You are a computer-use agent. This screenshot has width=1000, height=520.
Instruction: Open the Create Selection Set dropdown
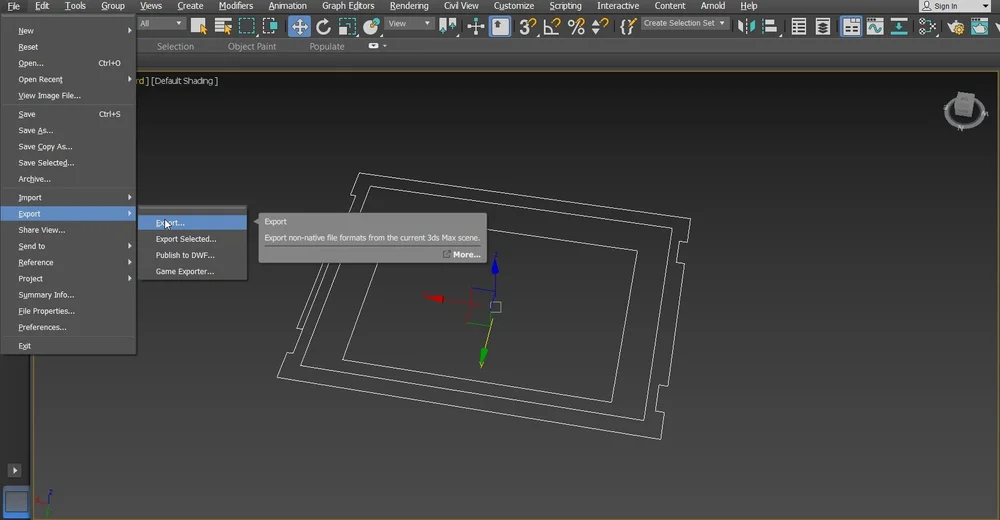(x=684, y=23)
